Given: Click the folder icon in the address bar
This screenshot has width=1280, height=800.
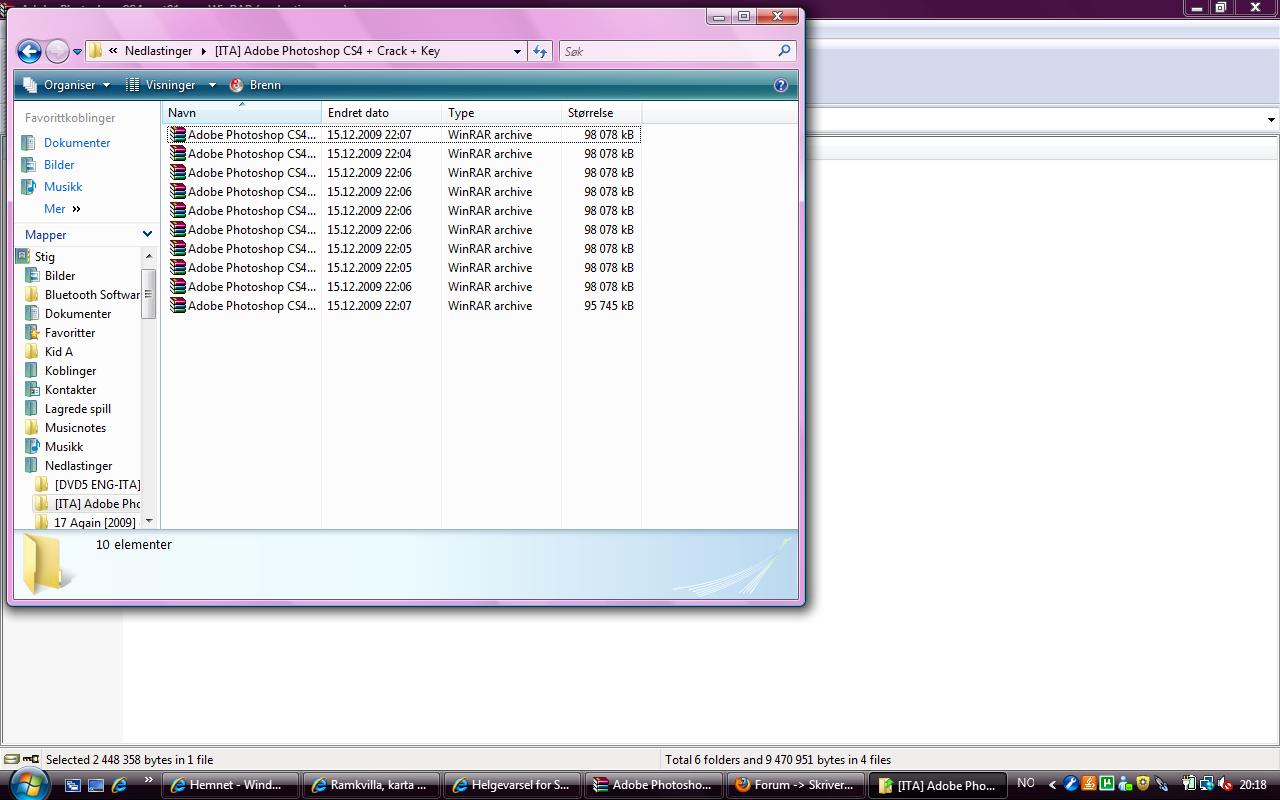Looking at the screenshot, I should pyautogui.click(x=95, y=51).
